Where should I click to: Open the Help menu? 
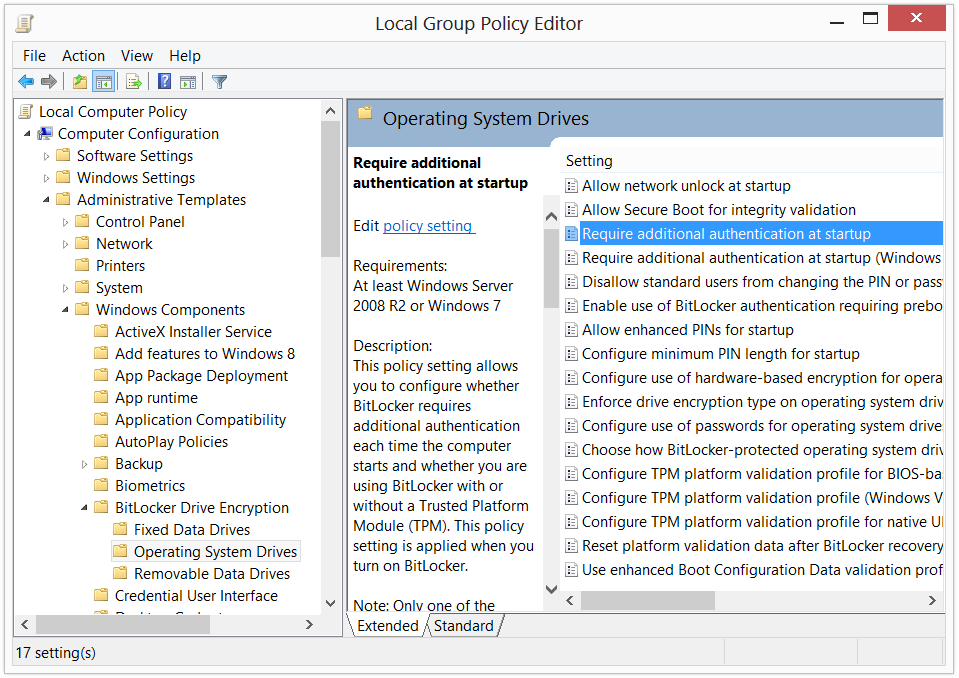tap(185, 56)
